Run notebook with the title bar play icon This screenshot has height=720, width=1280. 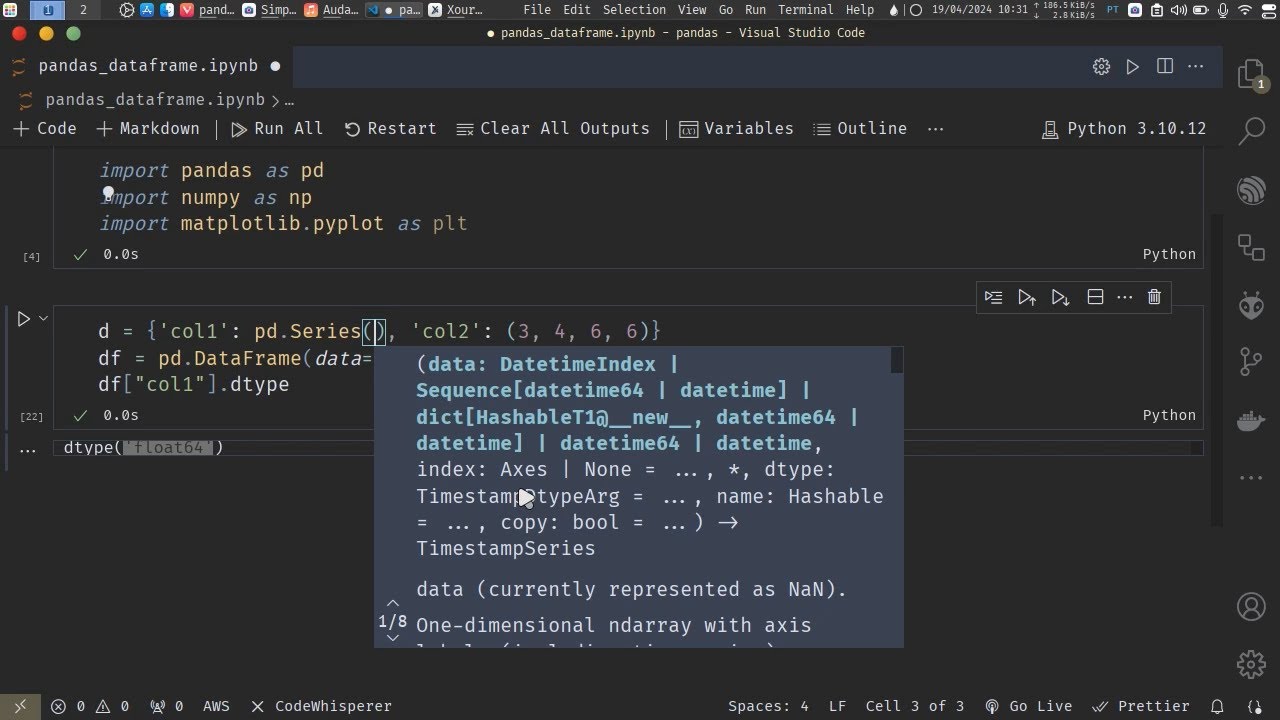[1133, 66]
